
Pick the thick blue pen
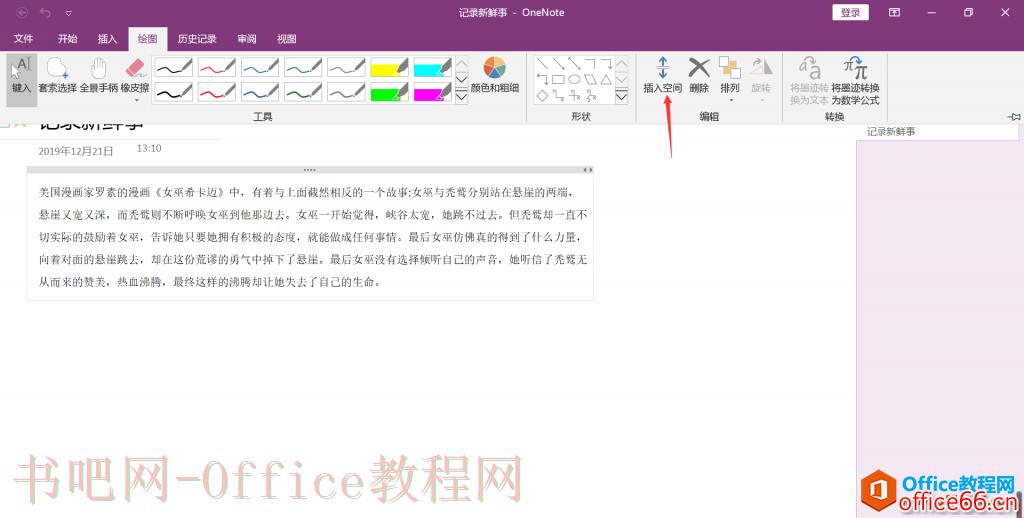260,91
